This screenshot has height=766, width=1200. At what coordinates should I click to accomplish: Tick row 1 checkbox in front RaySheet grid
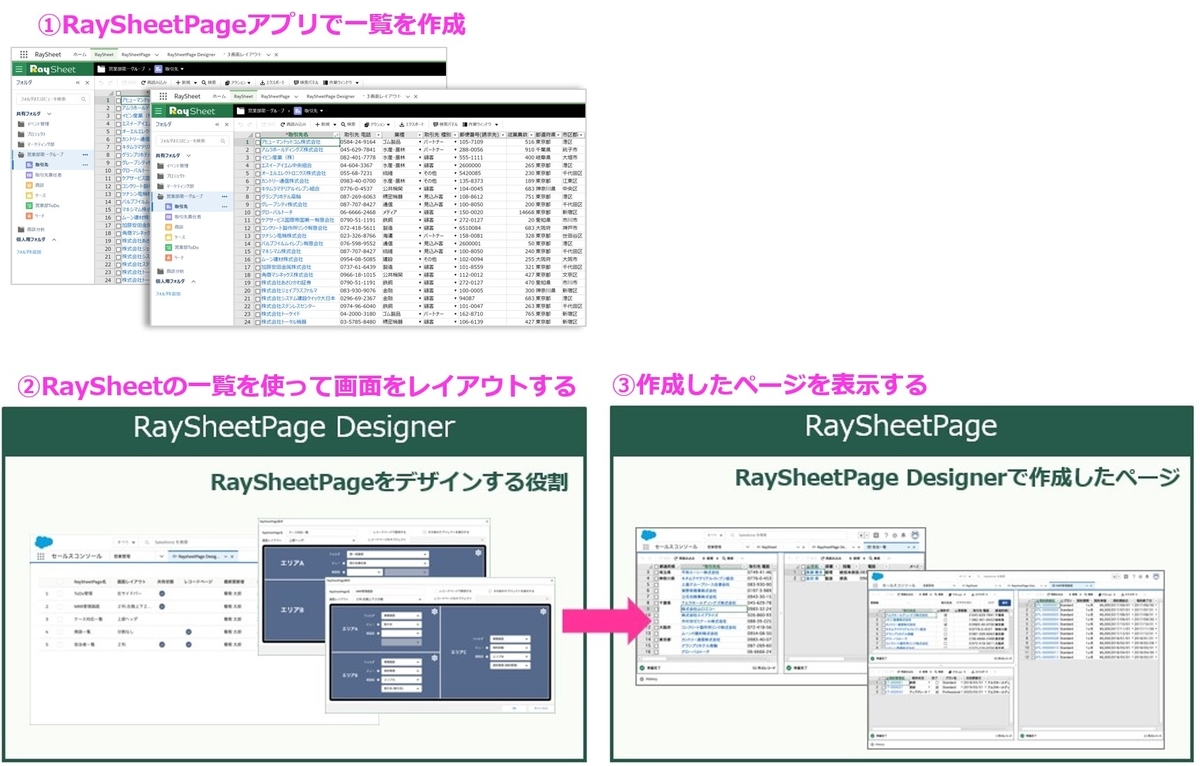click(257, 142)
